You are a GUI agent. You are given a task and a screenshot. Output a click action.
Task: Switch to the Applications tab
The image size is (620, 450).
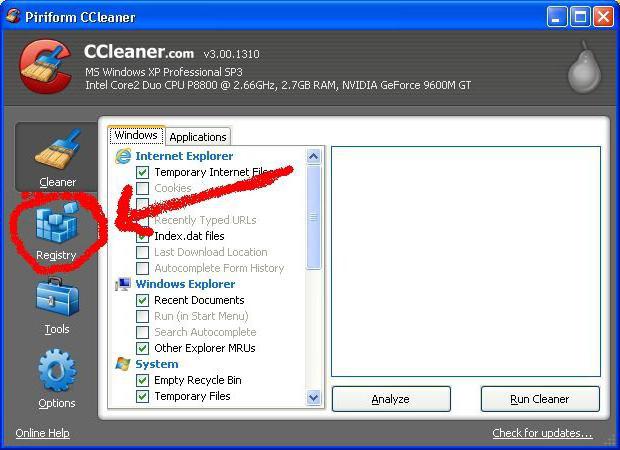(x=198, y=137)
